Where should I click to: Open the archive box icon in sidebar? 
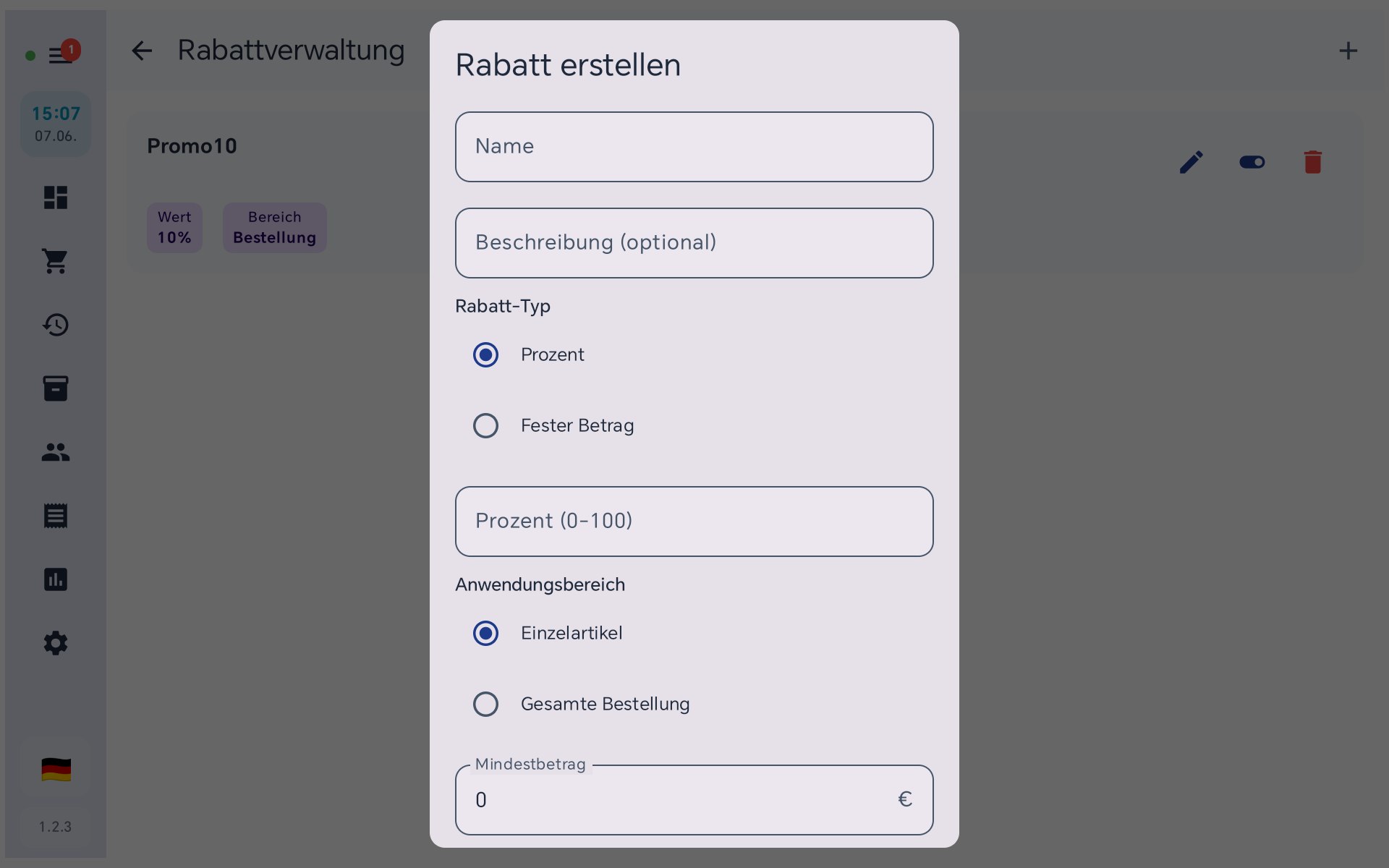[56, 388]
